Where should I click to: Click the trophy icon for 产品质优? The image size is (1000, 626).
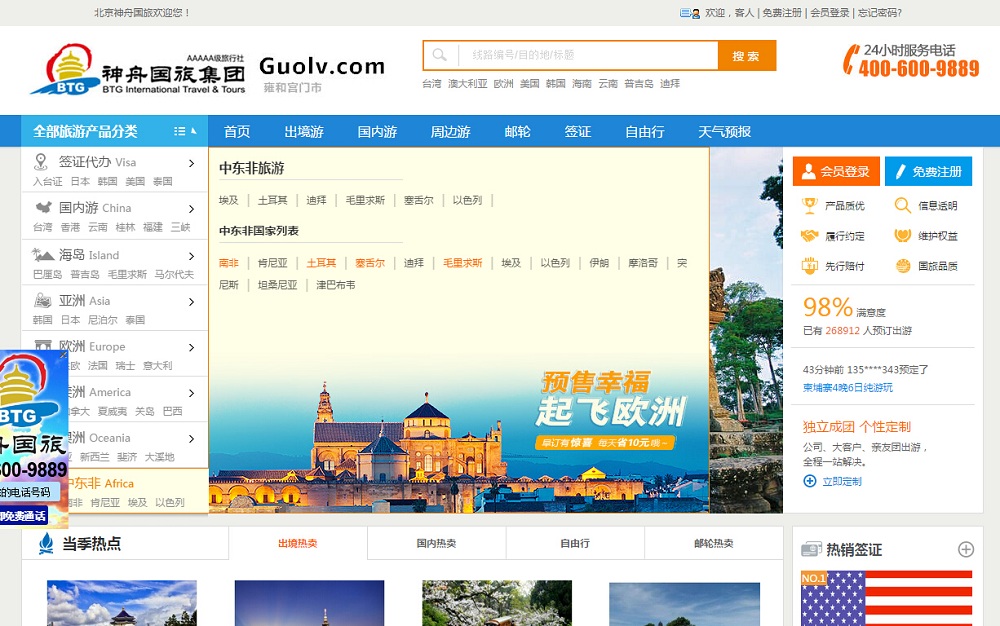[x=809, y=205]
